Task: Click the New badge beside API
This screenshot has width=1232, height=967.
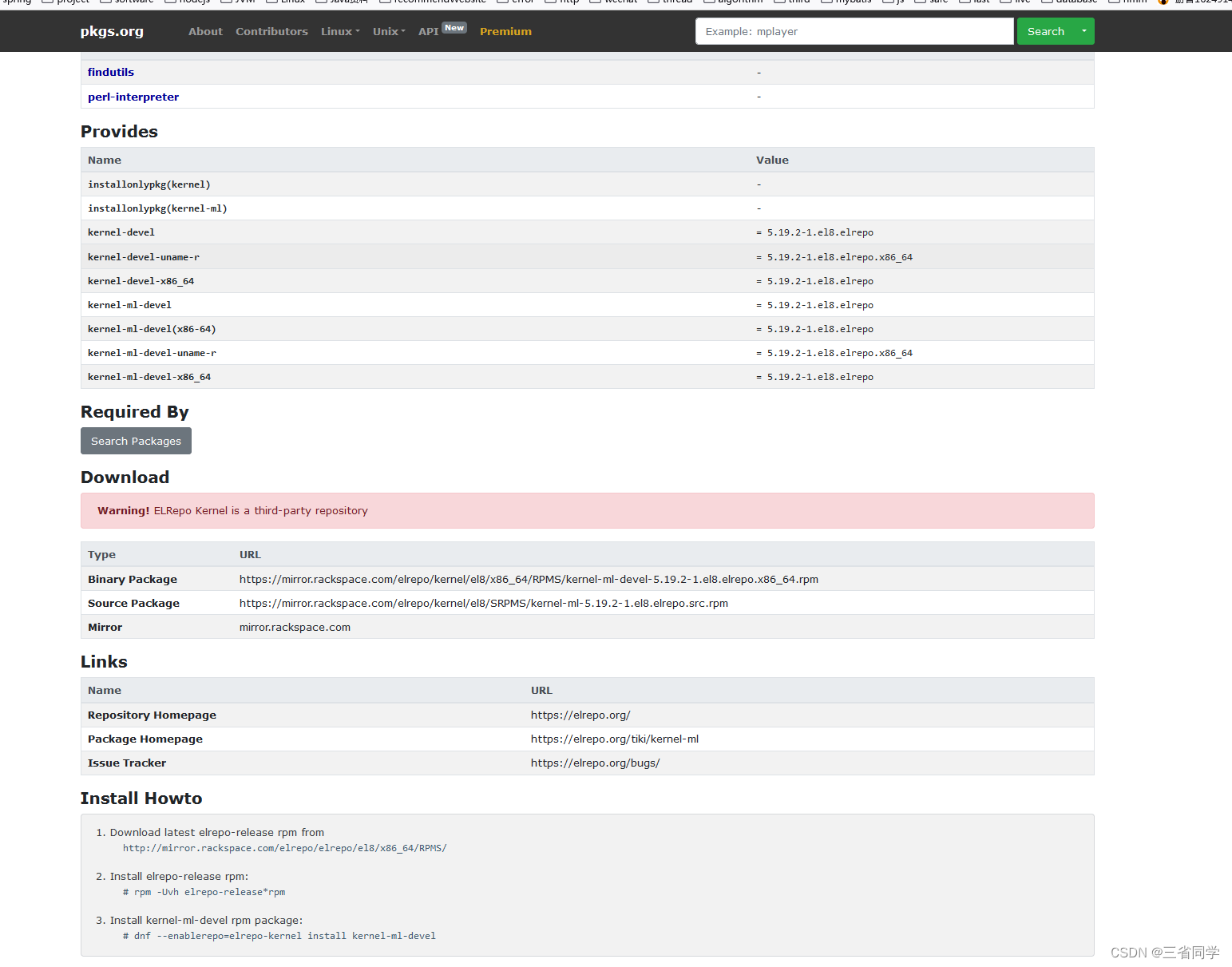Action: 454,27
